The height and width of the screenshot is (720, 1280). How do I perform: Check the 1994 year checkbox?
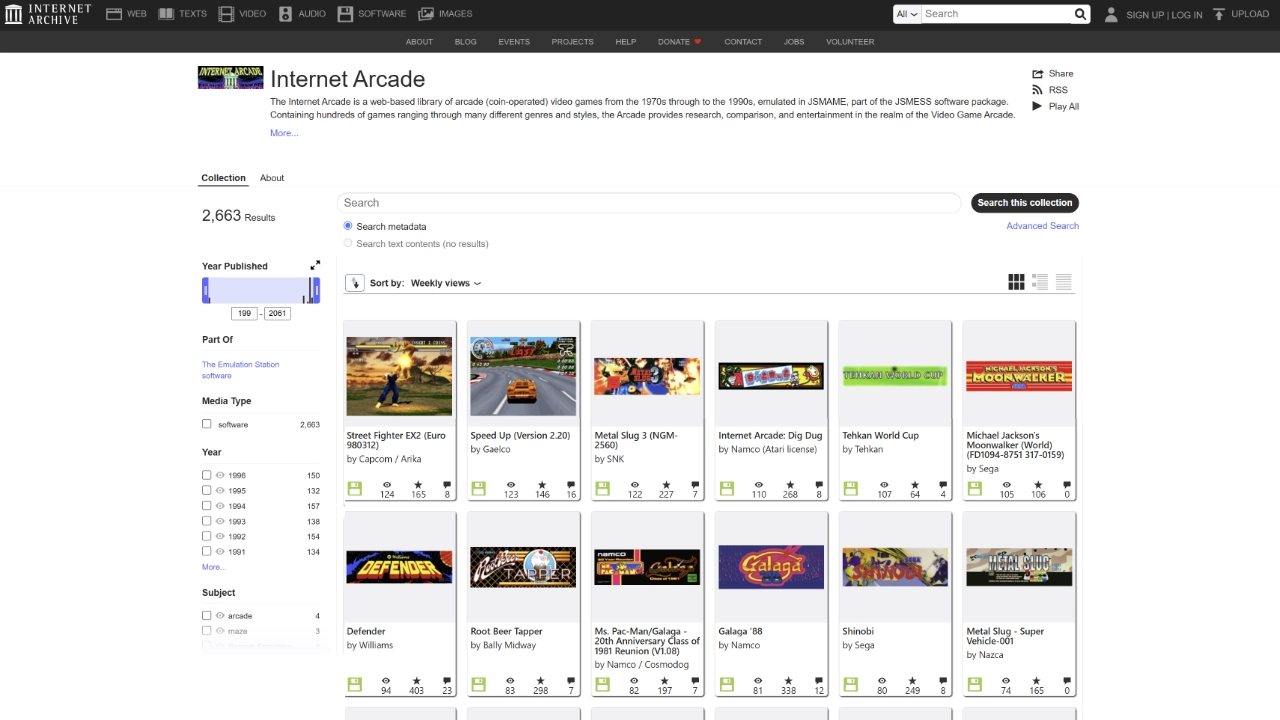(x=207, y=506)
